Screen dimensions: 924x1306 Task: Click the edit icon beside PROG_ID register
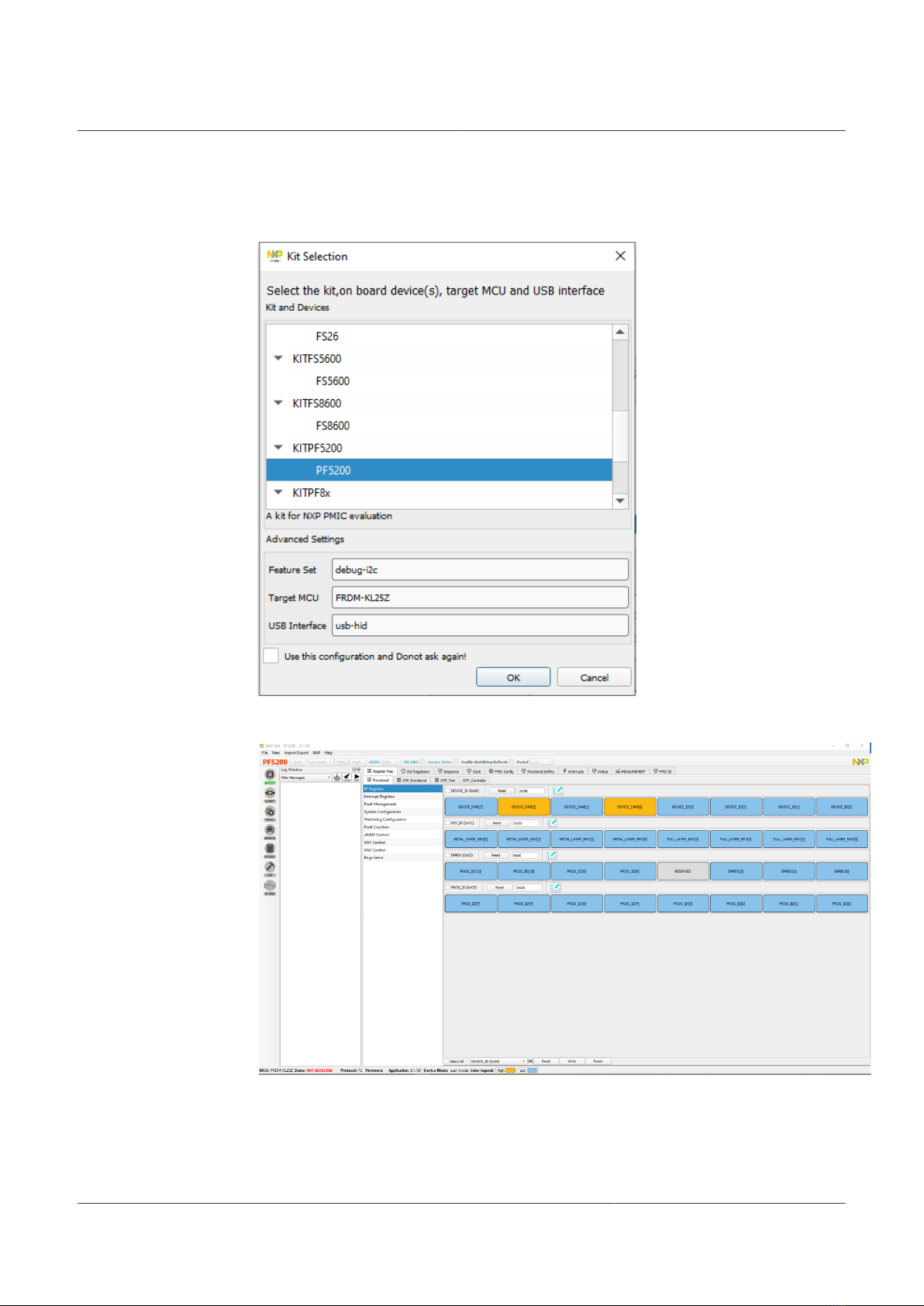click(556, 887)
